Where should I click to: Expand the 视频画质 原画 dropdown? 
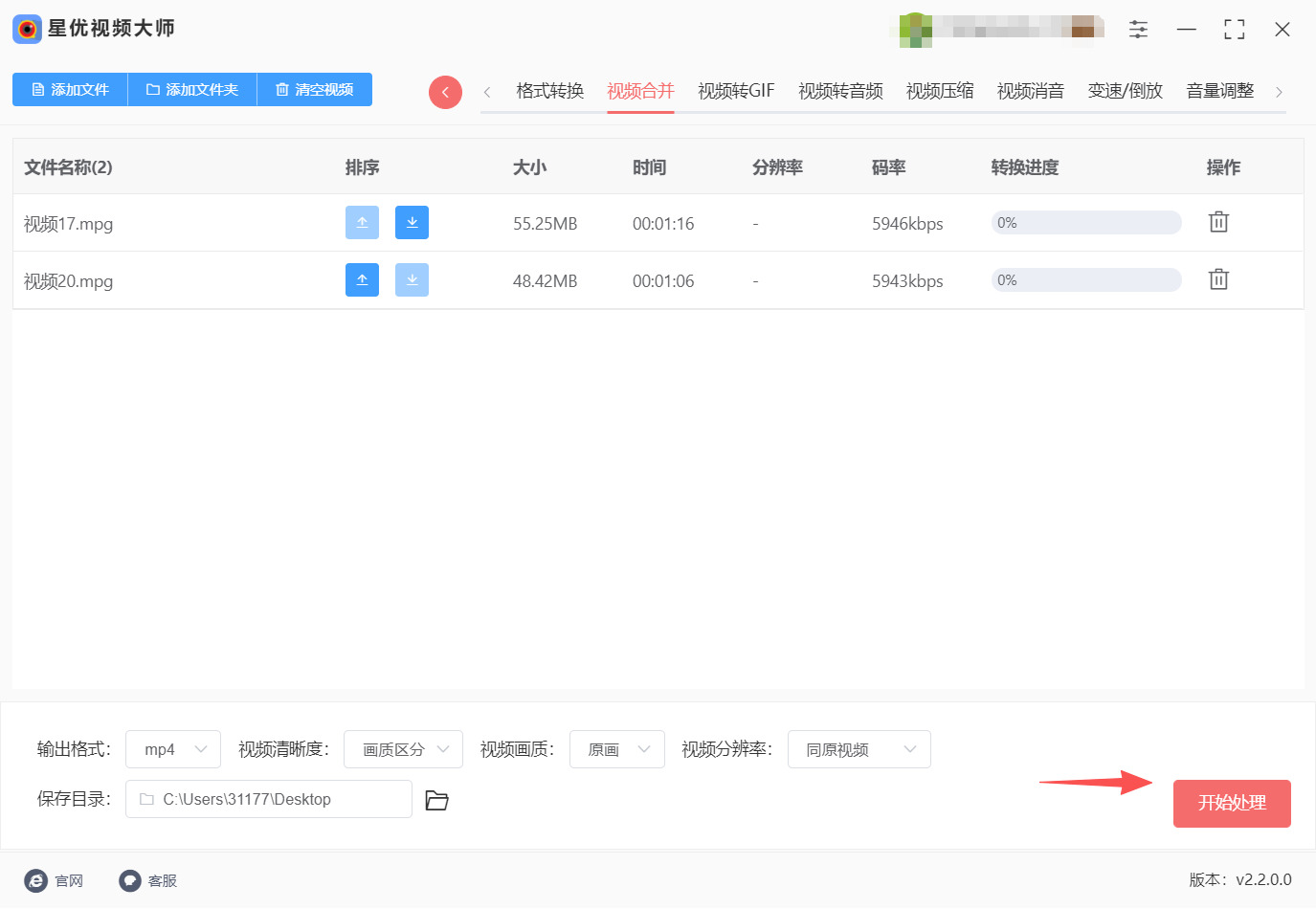pyautogui.click(x=617, y=749)
